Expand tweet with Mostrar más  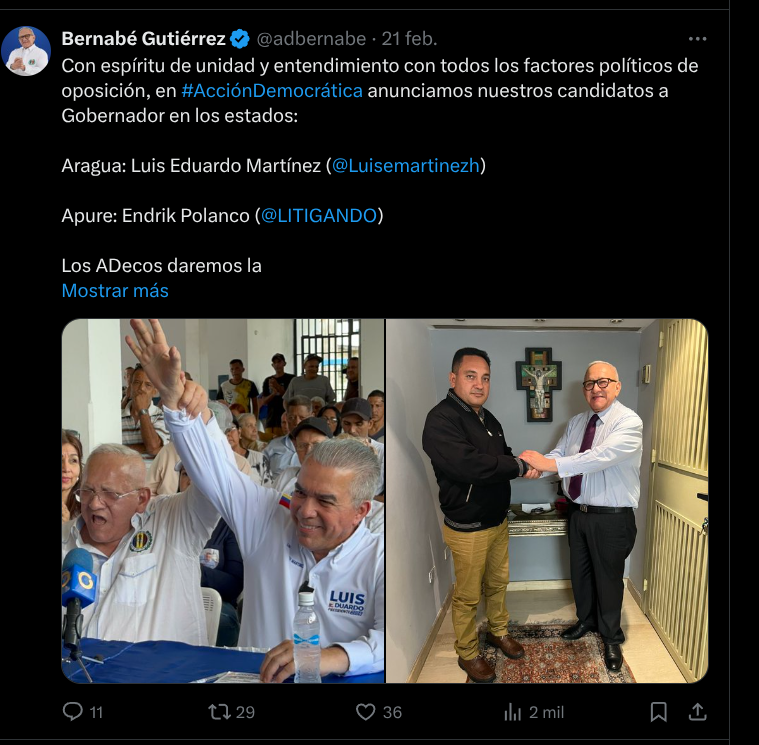point(115,290)
